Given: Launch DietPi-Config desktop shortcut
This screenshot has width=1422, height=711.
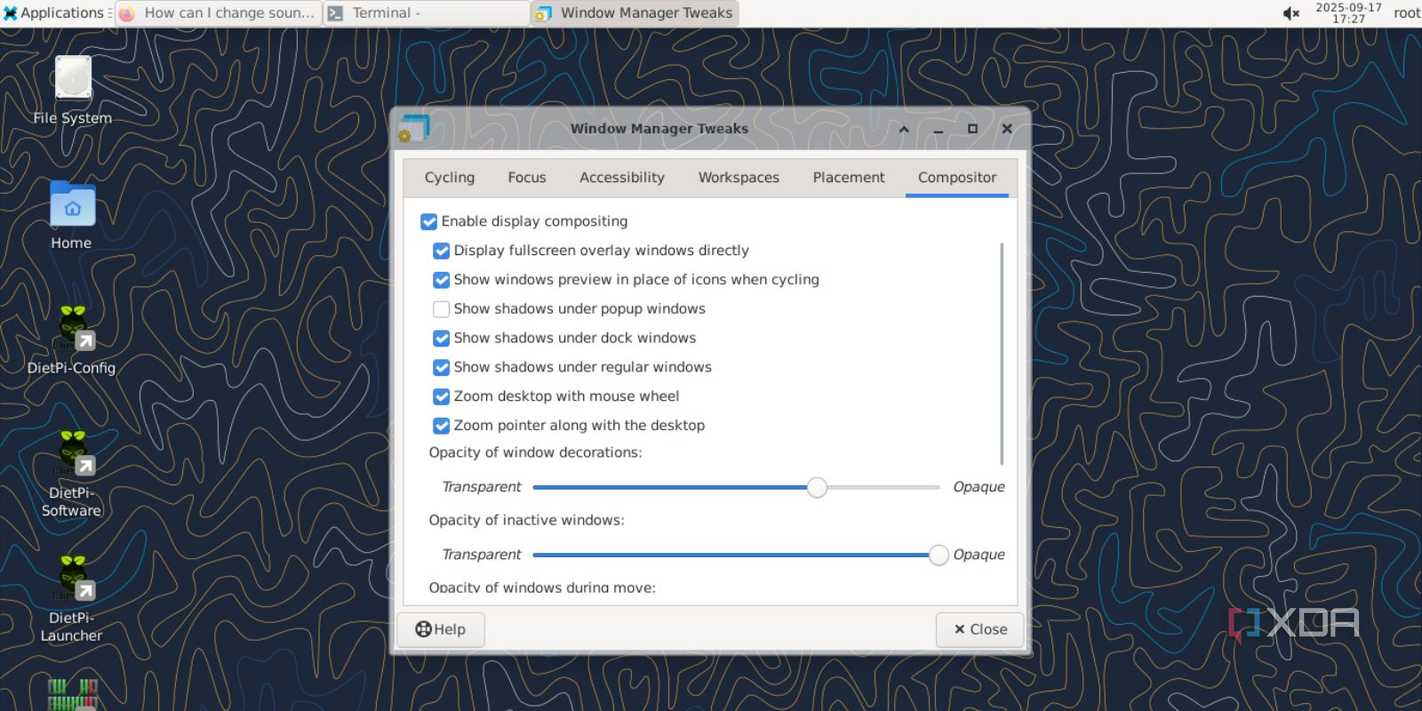Looking at the screenshot, I should click(x=72, y=340).
